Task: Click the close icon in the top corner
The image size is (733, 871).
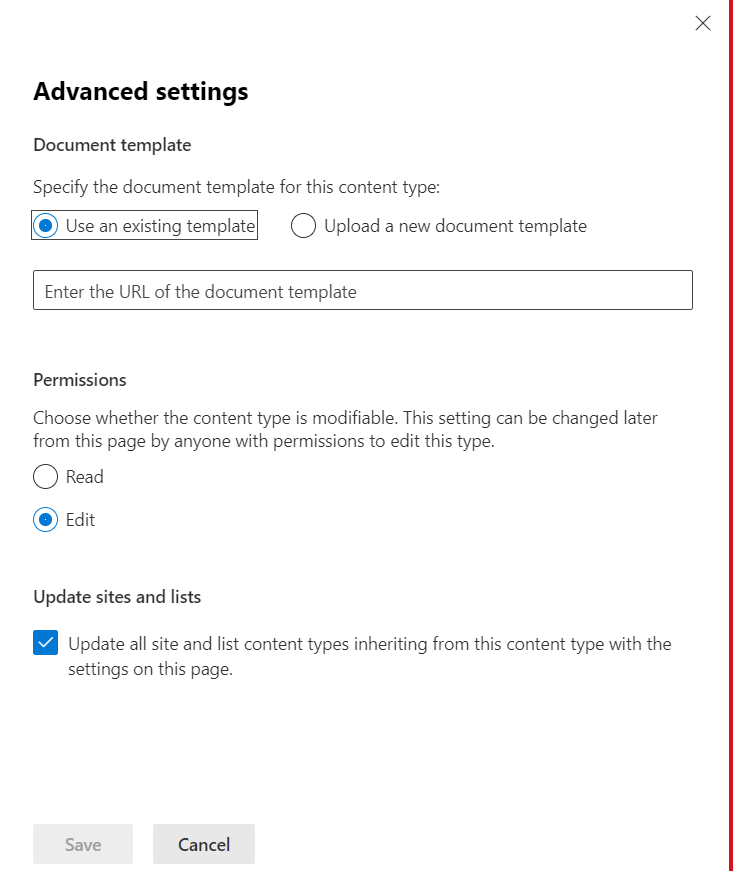Action: 702,23
